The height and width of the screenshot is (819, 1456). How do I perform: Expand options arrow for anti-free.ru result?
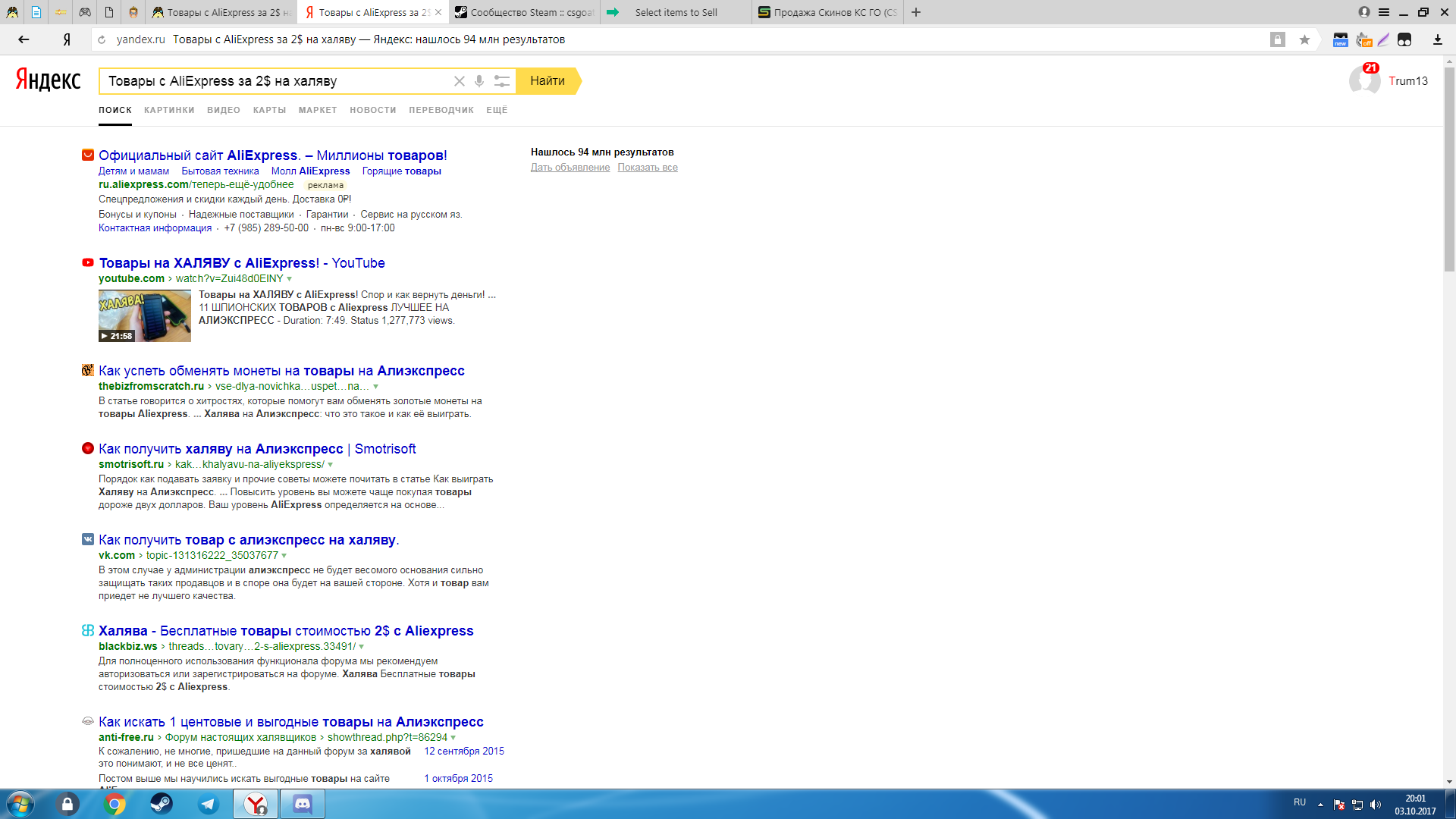coord(453,738)
